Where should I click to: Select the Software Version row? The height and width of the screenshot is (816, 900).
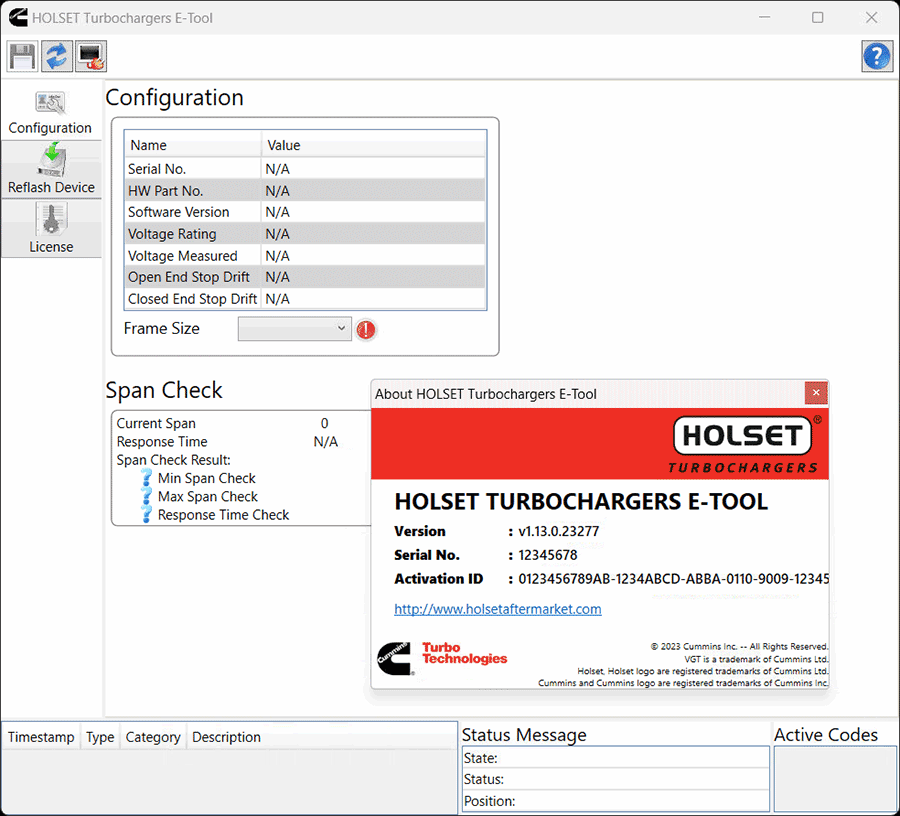305,212
